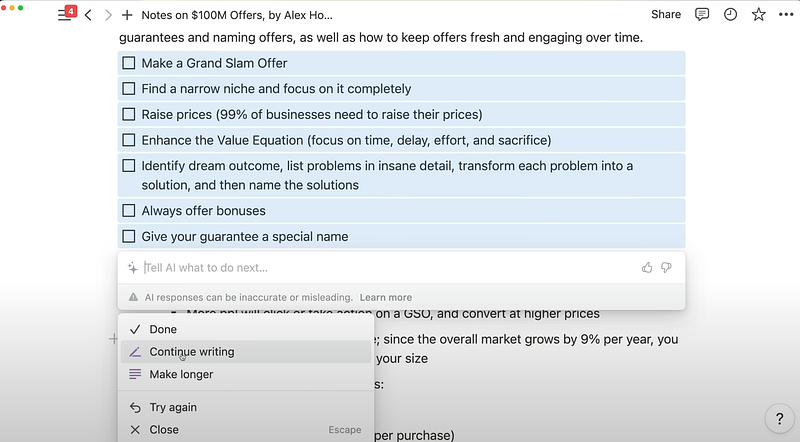Open the more options ellipsis menu
This screenshot has width=800, height=442.
pyautogui.click(x=785, y=15)
